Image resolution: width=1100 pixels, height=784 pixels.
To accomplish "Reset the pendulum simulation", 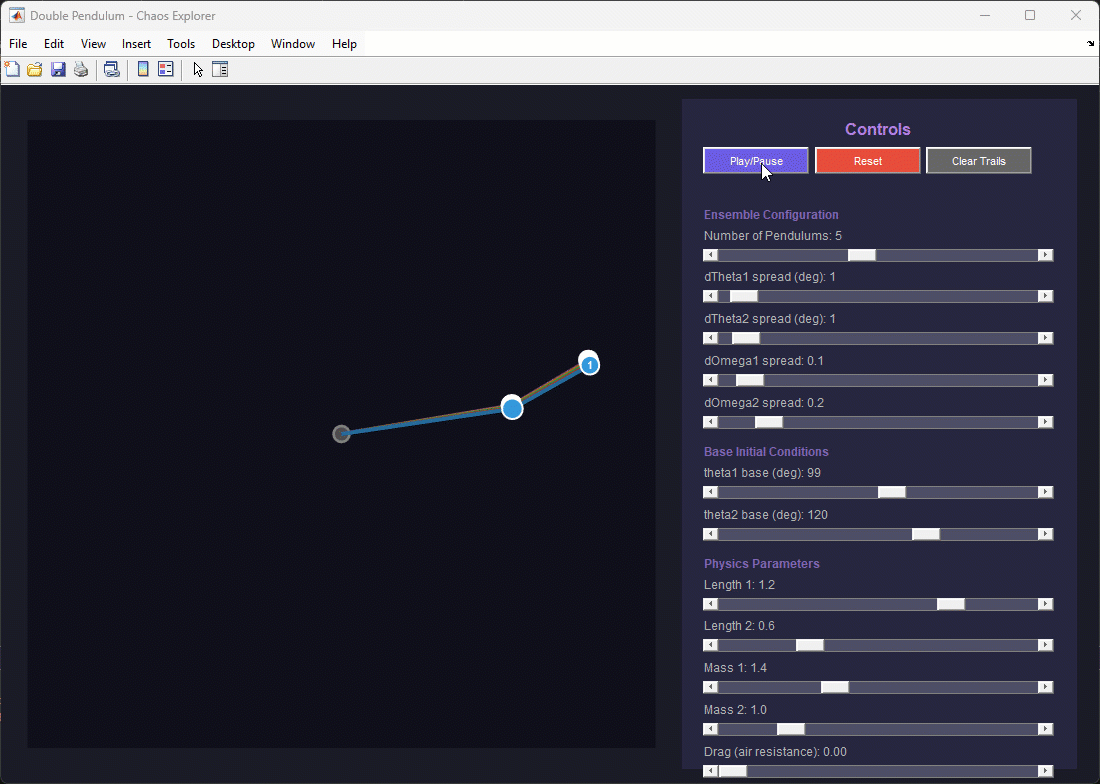I will click(867, 160).
